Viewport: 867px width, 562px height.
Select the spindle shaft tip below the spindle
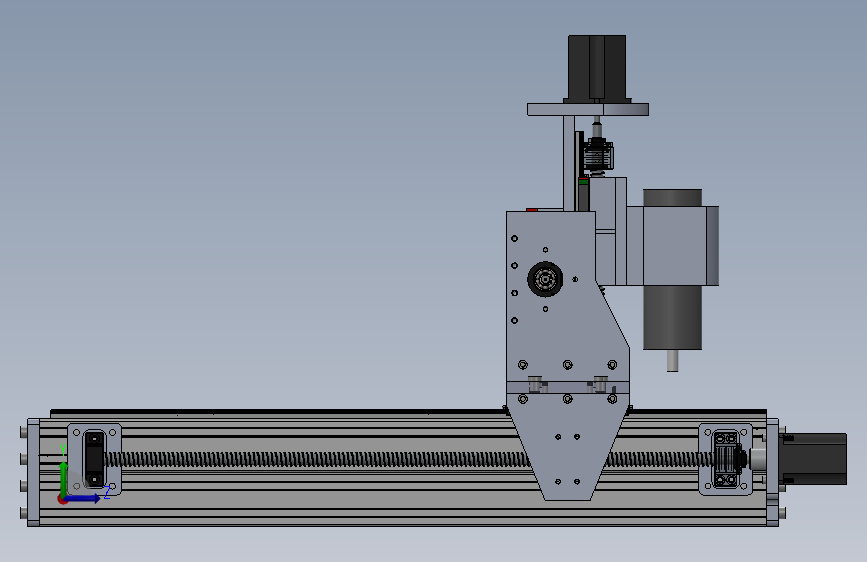pos(672,361)
